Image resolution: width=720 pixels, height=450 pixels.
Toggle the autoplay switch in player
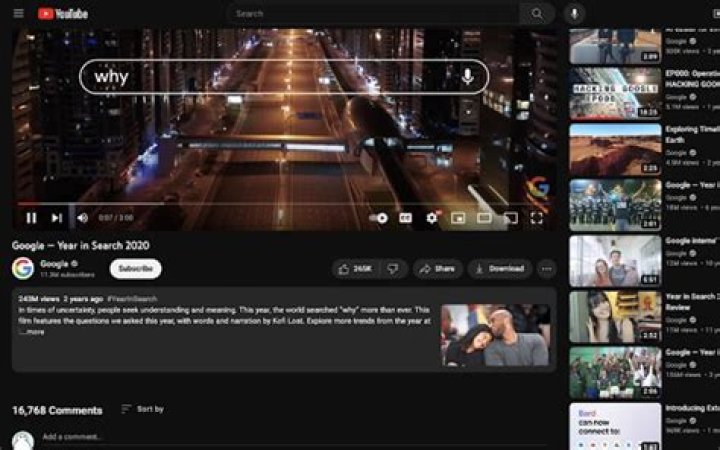(x=379, y=218)
